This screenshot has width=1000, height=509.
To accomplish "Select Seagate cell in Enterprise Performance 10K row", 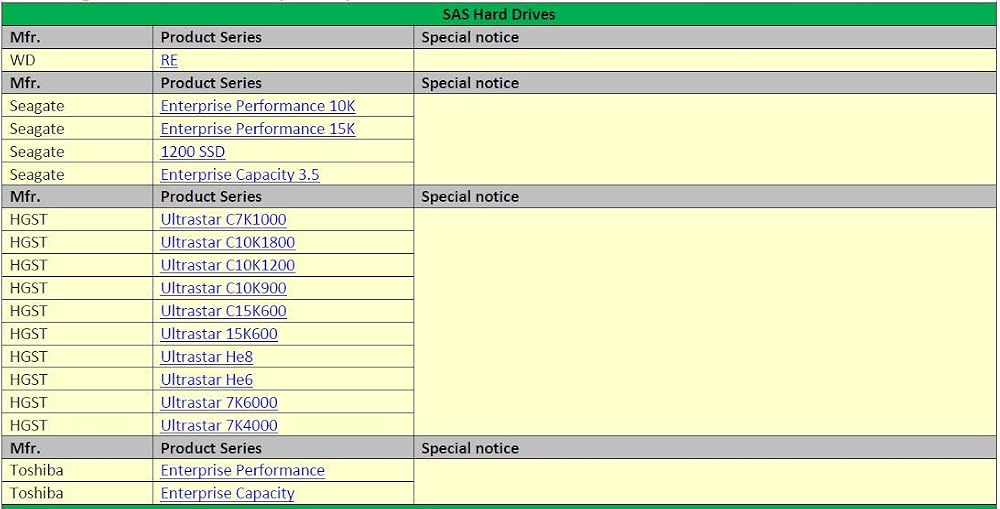I will (77, 106).
